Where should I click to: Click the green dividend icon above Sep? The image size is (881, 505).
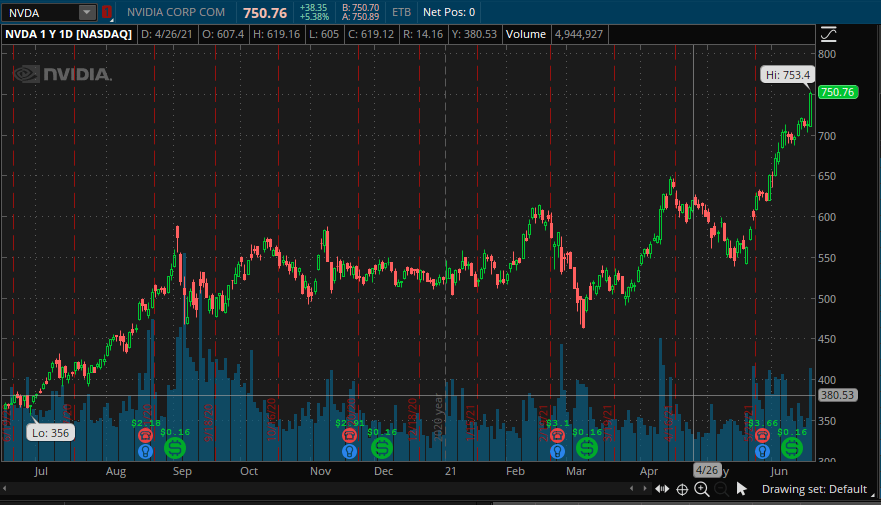tap(175, 448)
